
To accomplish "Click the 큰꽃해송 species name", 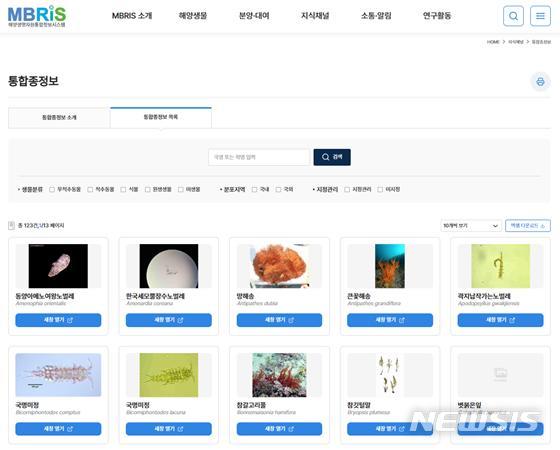I will point(359,296).
